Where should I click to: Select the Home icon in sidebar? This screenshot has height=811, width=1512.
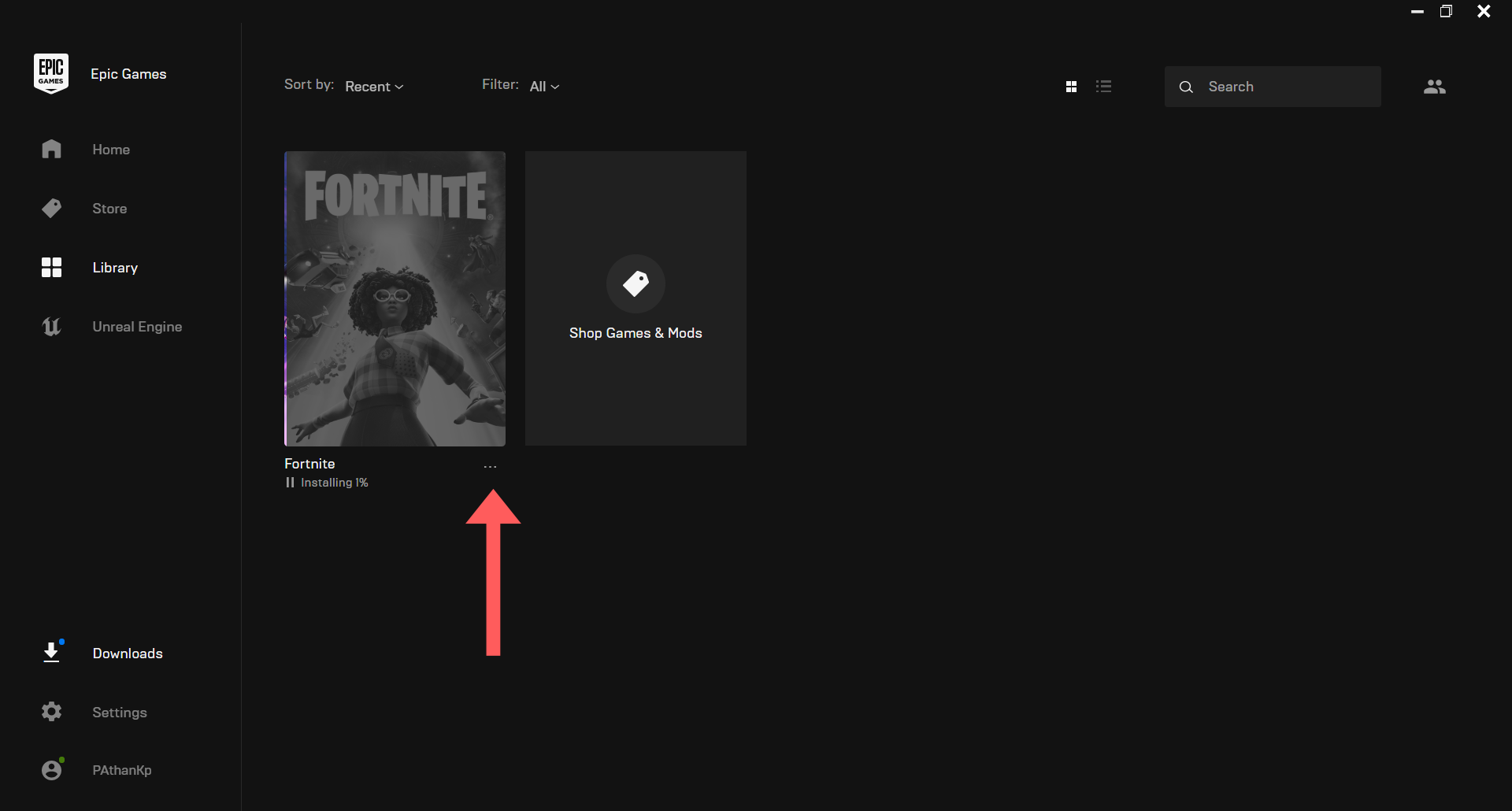coord(50,149)
